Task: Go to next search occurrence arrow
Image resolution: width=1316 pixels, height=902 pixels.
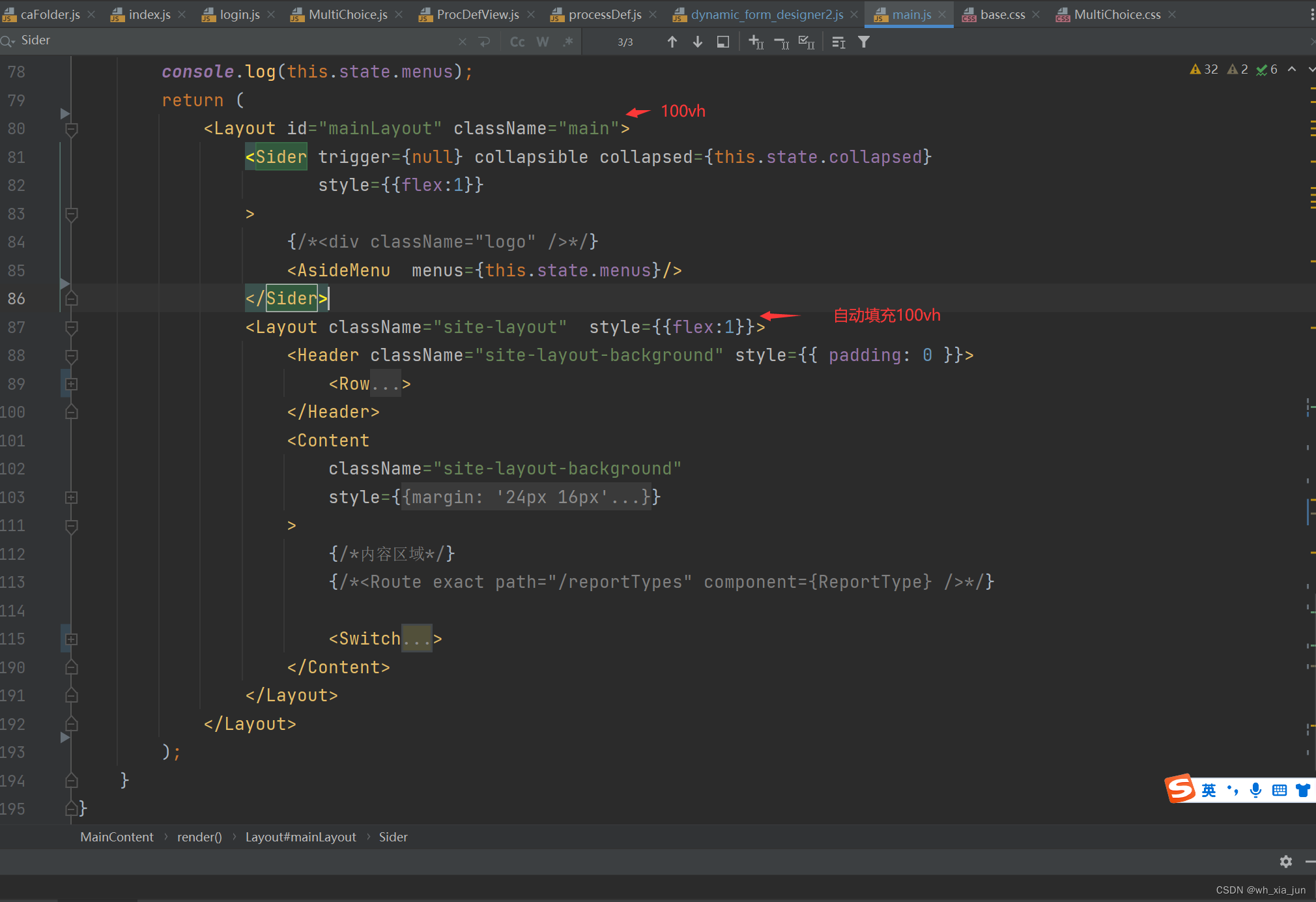Action: 698,42
